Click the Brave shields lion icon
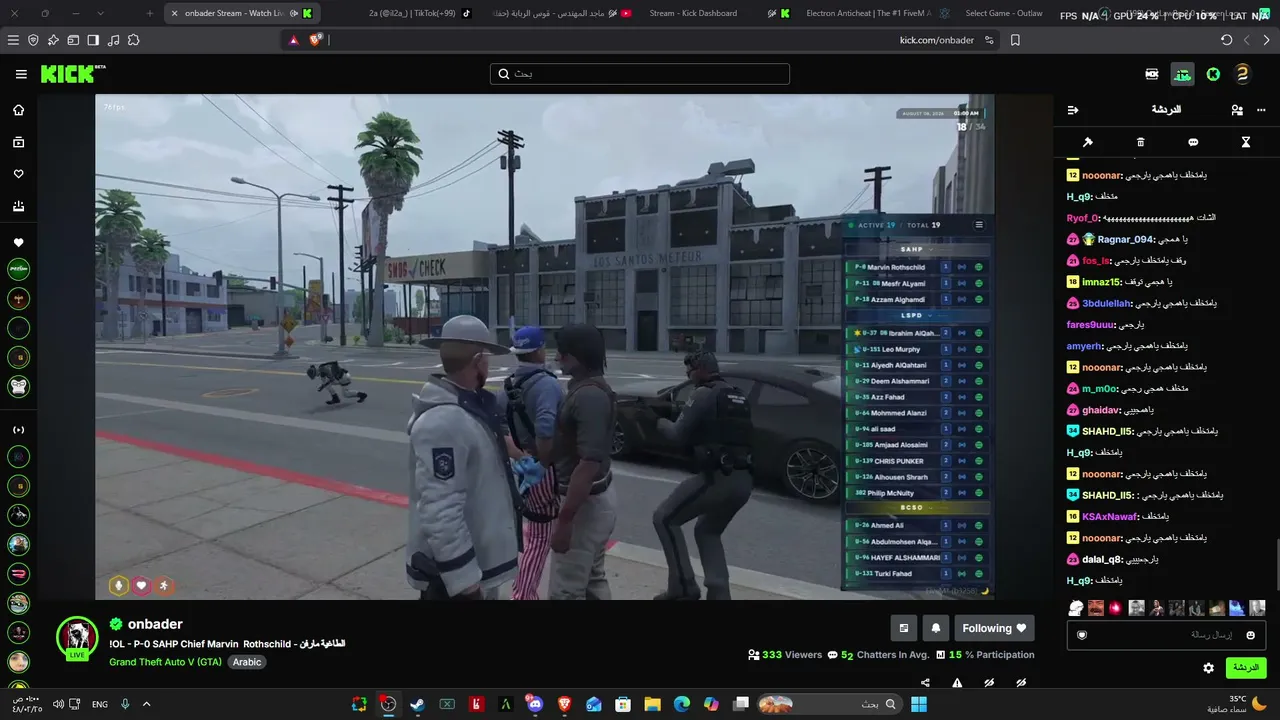 [x=316, y=40]
